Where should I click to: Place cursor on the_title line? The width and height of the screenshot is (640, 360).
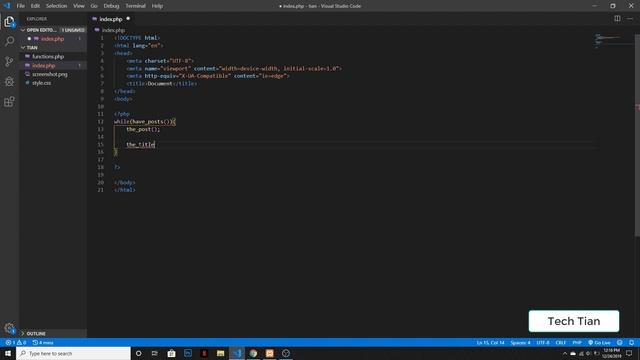point(140,144)
